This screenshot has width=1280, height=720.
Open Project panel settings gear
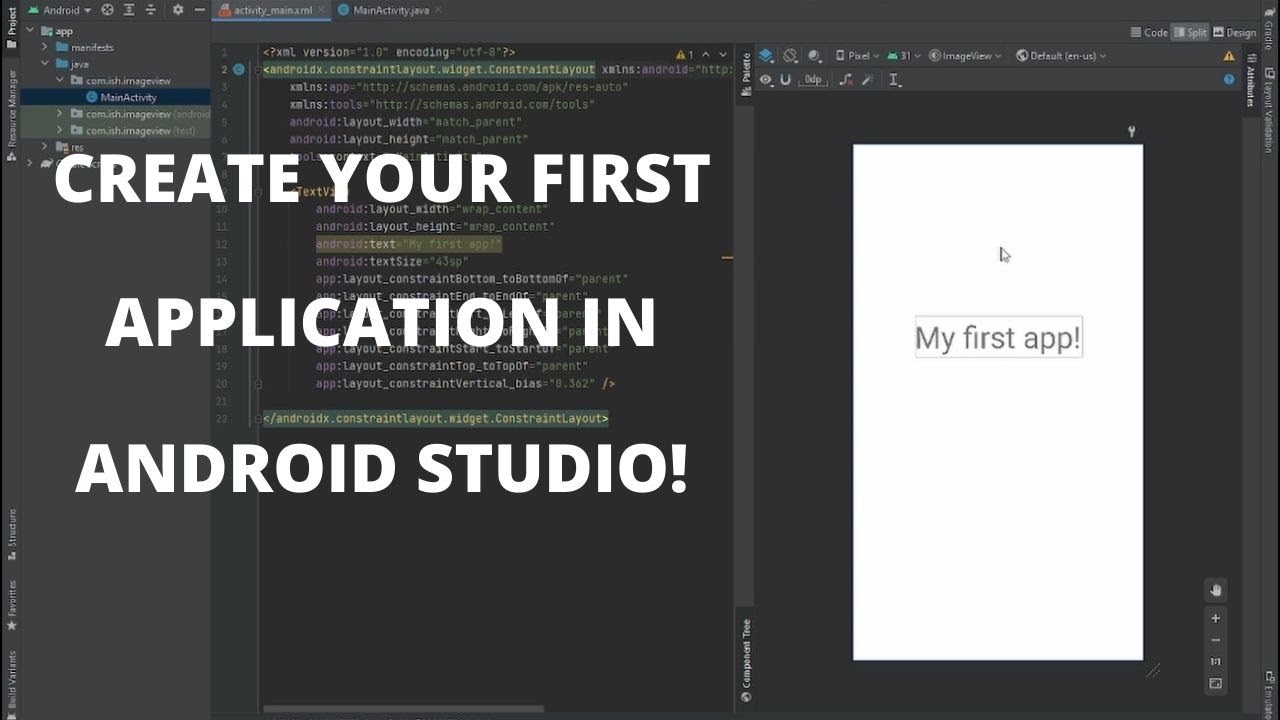point(178,10)
